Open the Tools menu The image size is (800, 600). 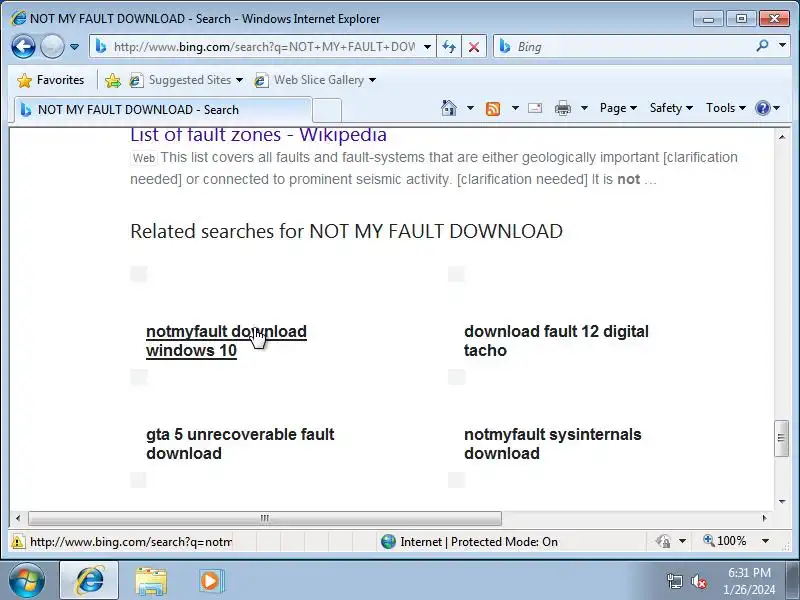(x=726, y=108)
